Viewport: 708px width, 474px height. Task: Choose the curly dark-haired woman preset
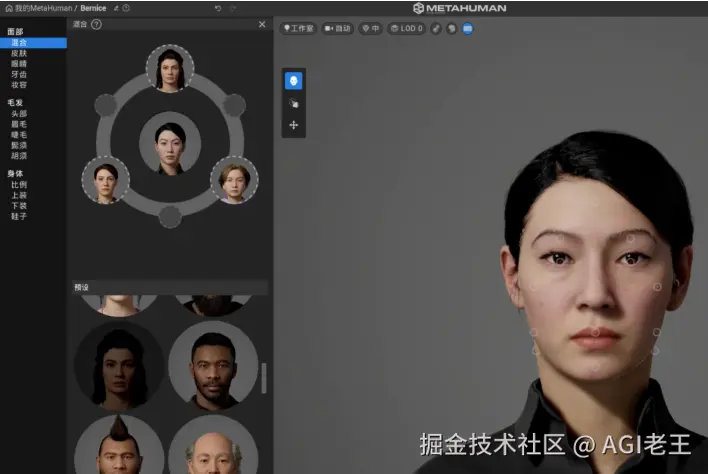click(119, 366)
